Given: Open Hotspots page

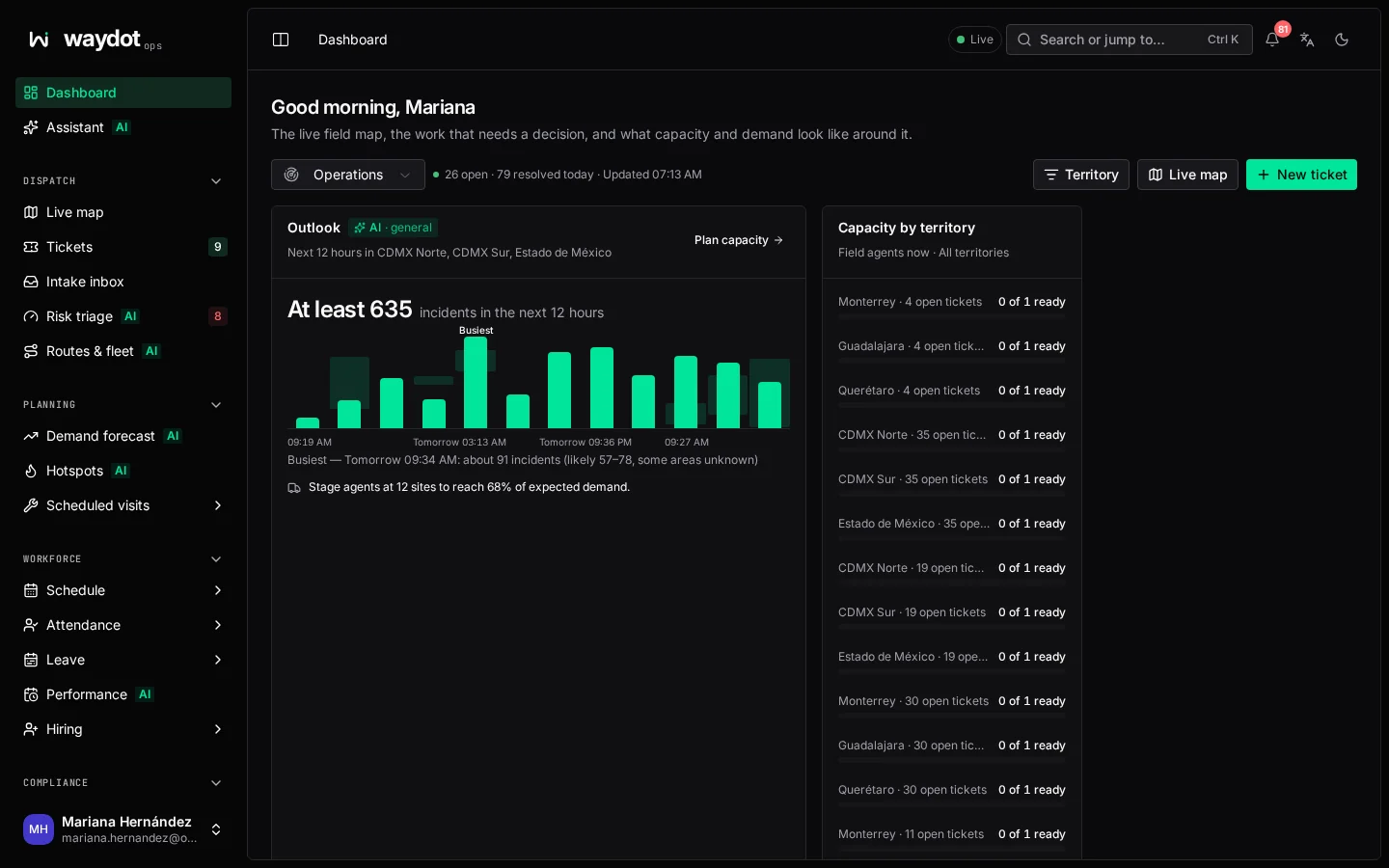Looking at the screenshot, I should click(x=123, y=471).
